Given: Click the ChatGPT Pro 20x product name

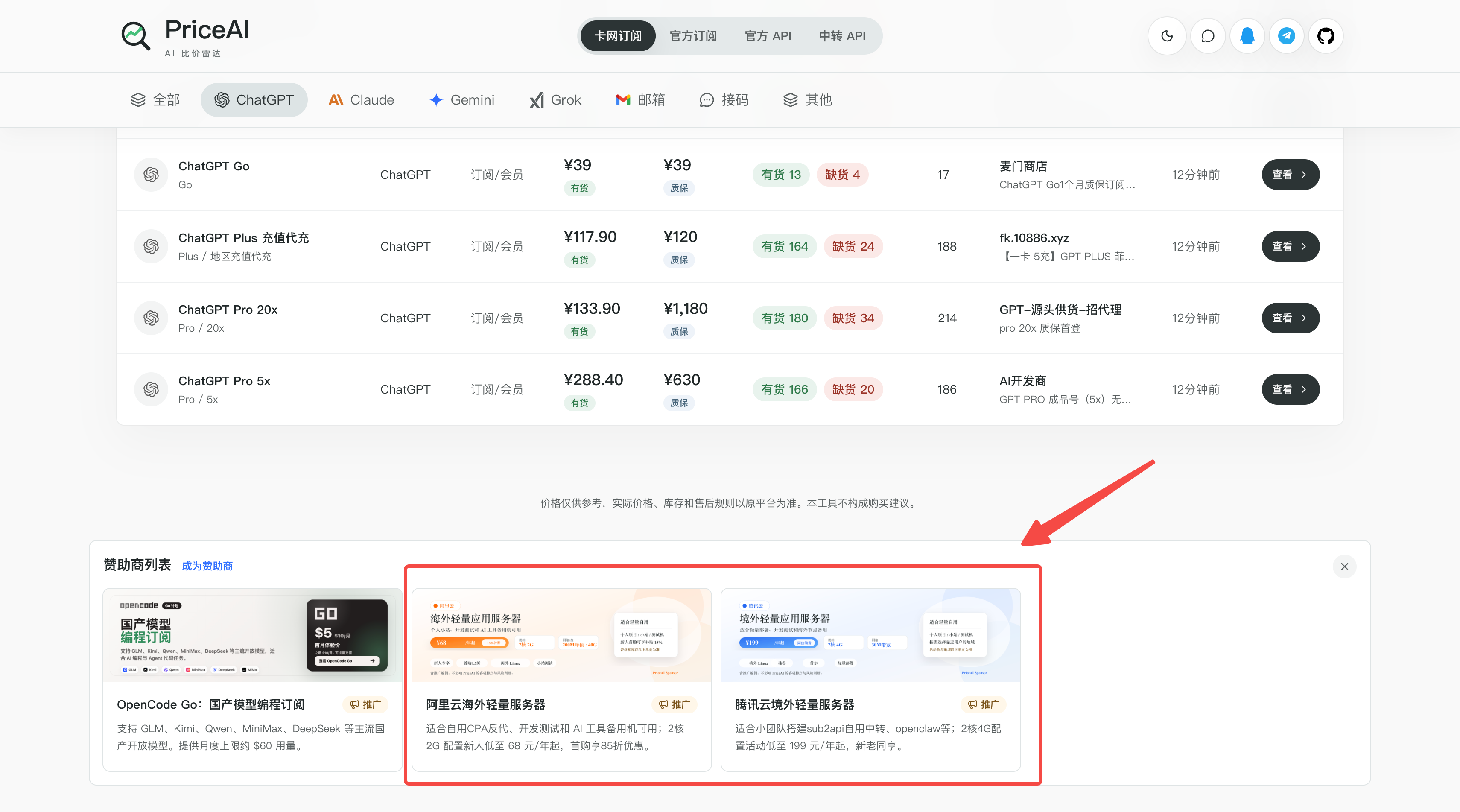Looking at the screenshot, I should coord(228,310).
